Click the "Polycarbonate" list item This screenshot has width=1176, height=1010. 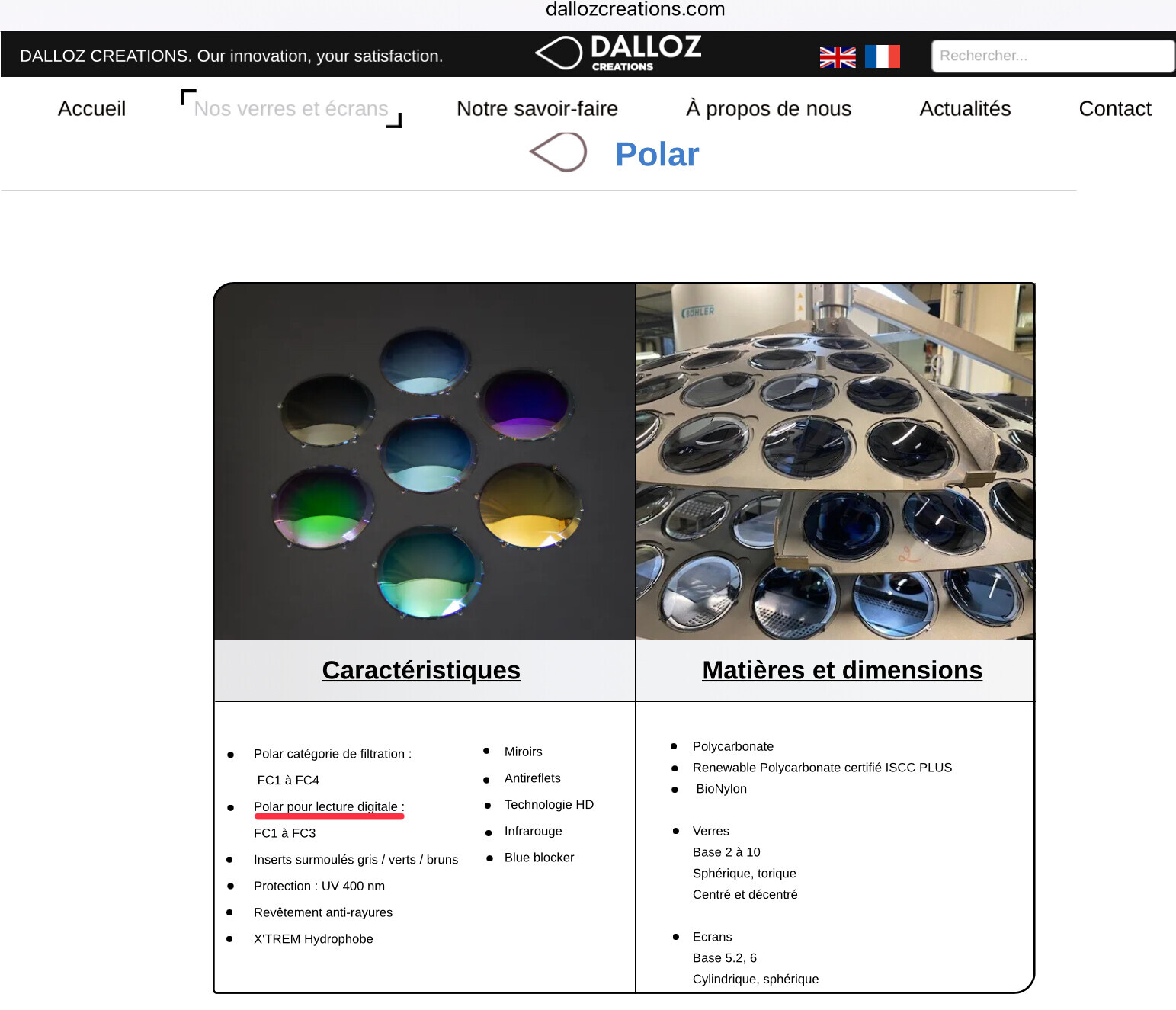tap(733, 746)
